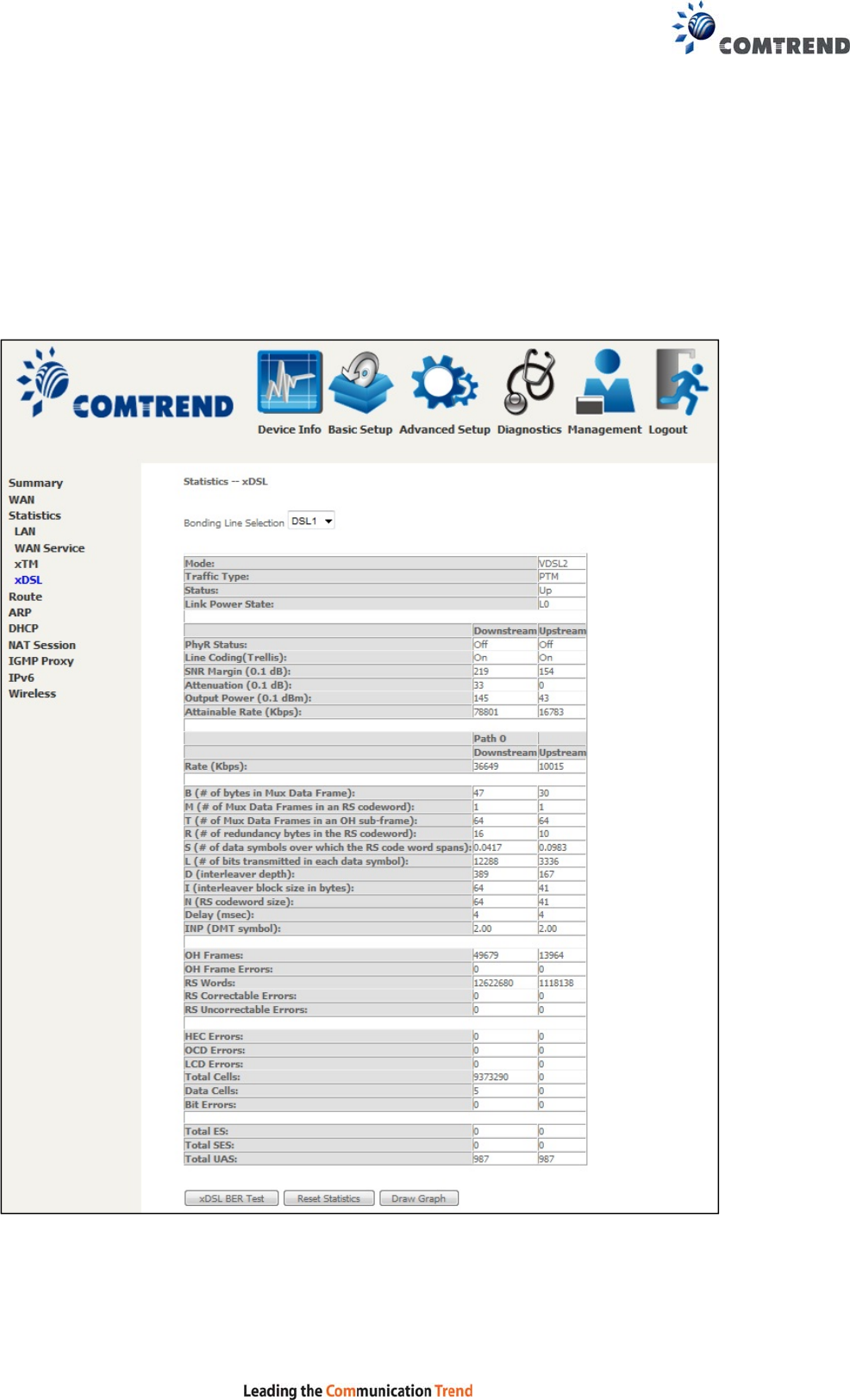
Task: Click the Diagnostics label
Action: 529,429
